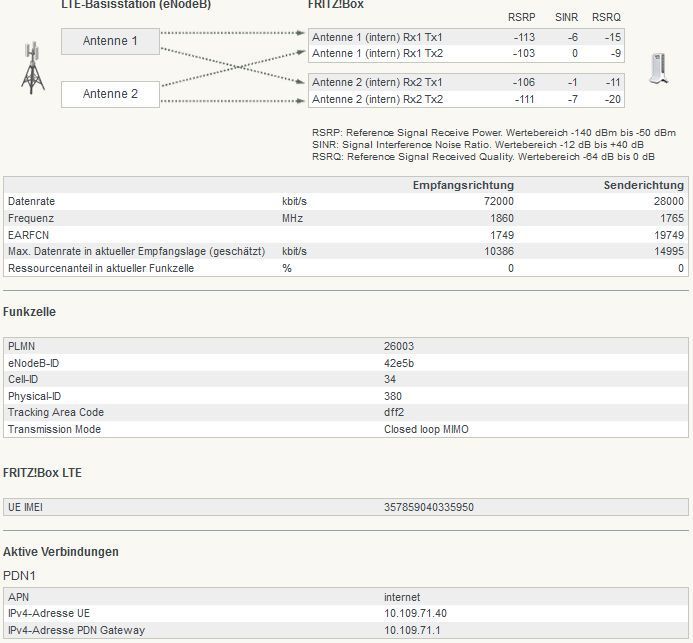Click the Empfangsrichtung column header
The height and width of the screenshot is (643, 693).
463,185
